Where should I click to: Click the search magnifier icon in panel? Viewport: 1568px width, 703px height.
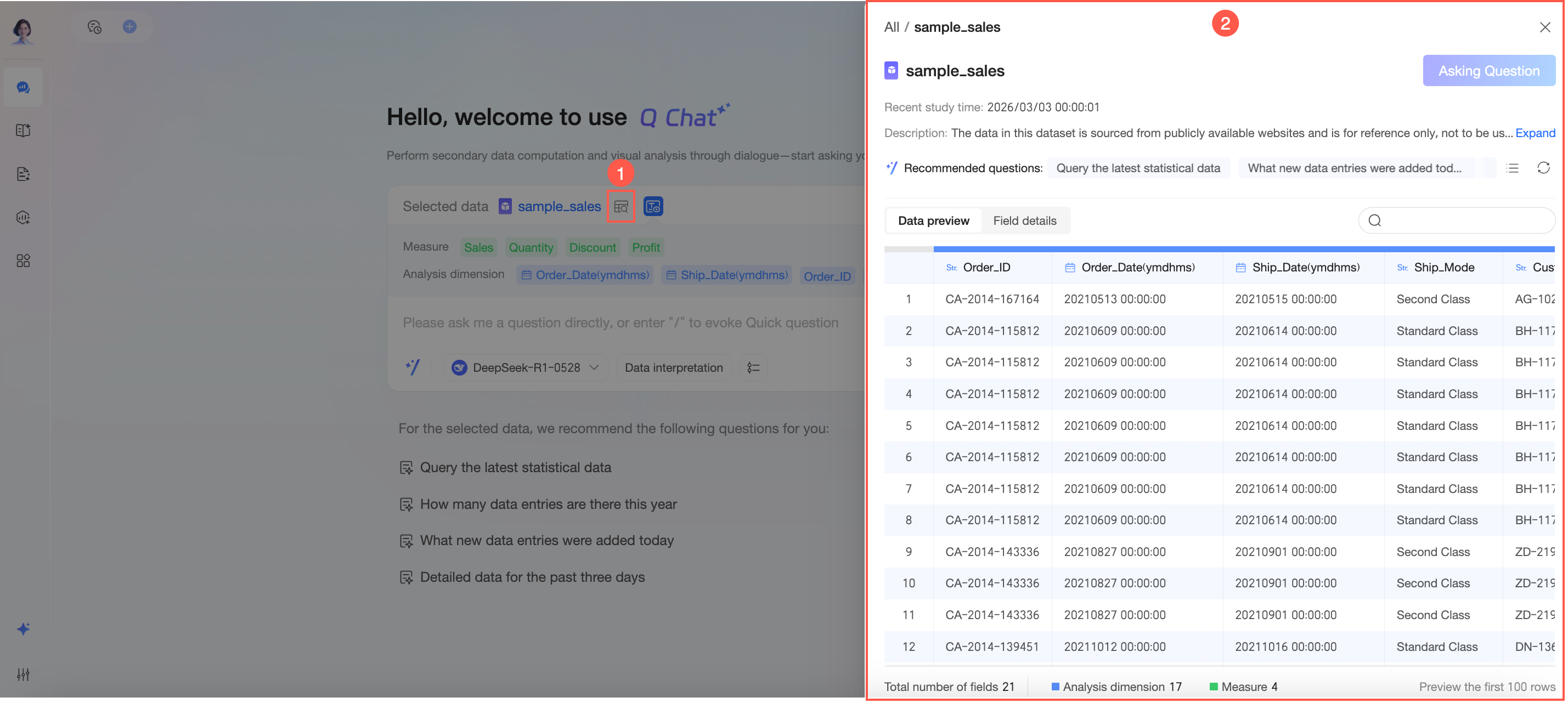(1375, 221)
